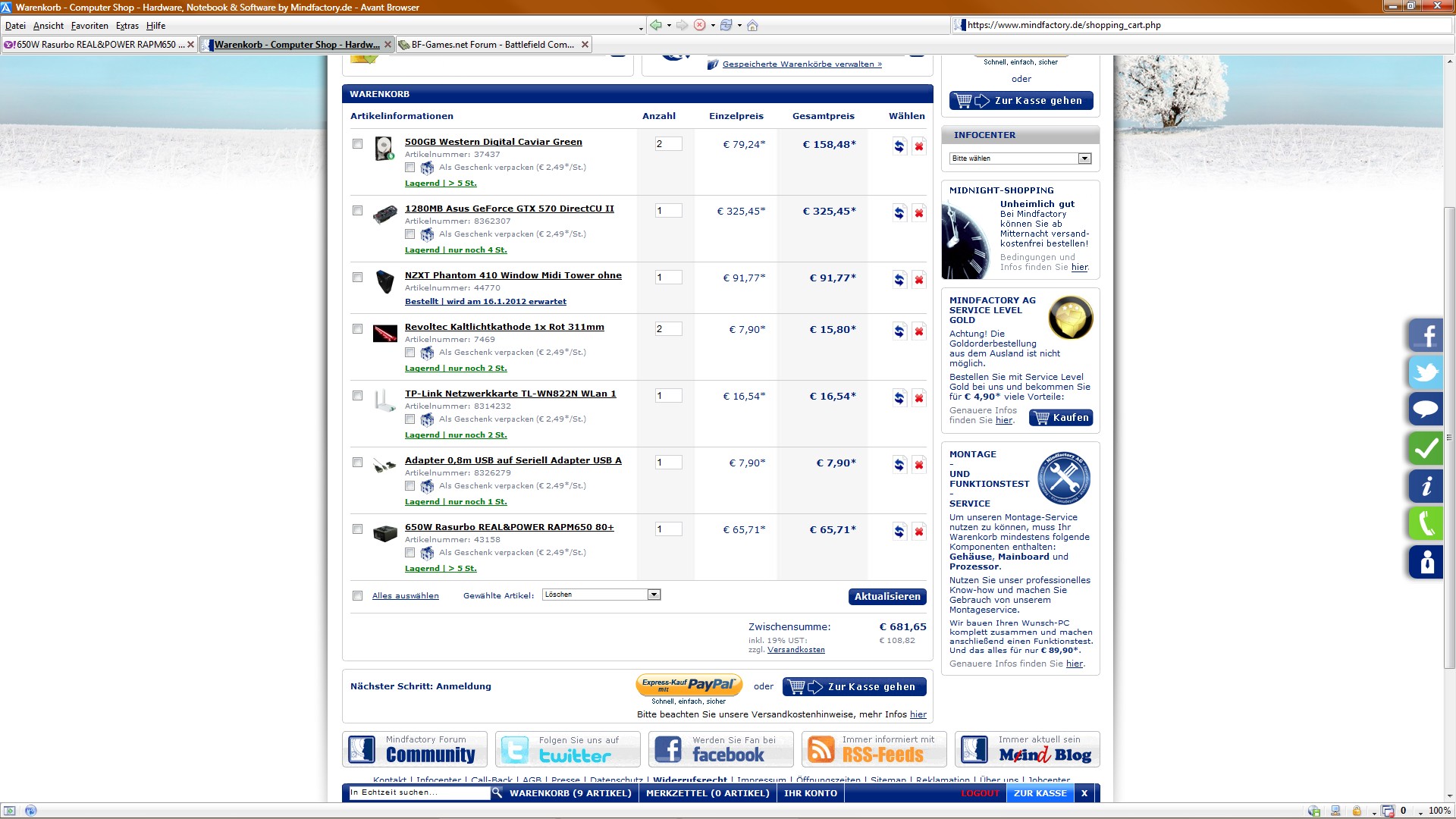Click the green checkmark sidebar icon

1426,448
